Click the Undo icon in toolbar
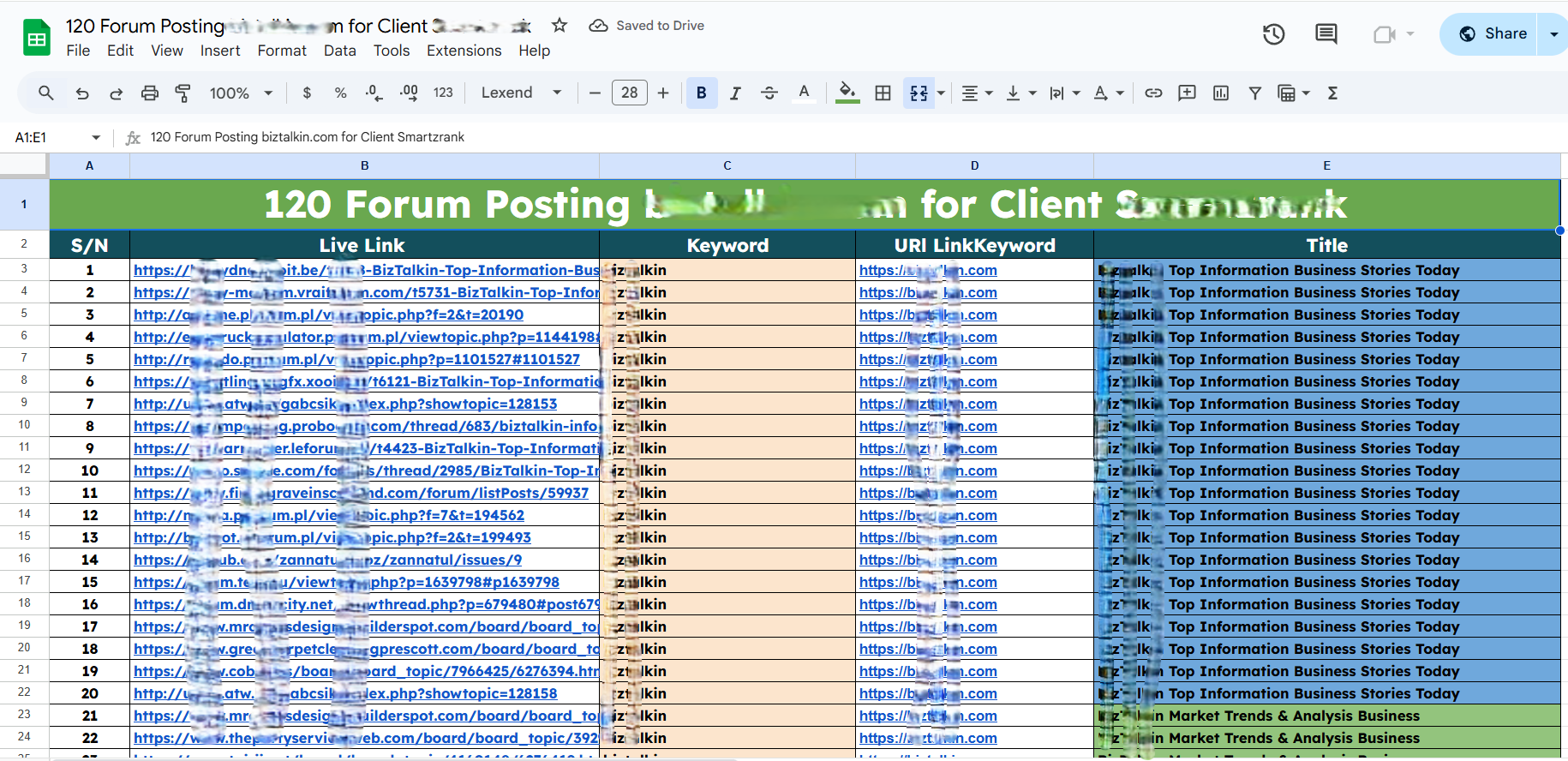The width and height of the screenshot is (1568, 761). (82, 93)
